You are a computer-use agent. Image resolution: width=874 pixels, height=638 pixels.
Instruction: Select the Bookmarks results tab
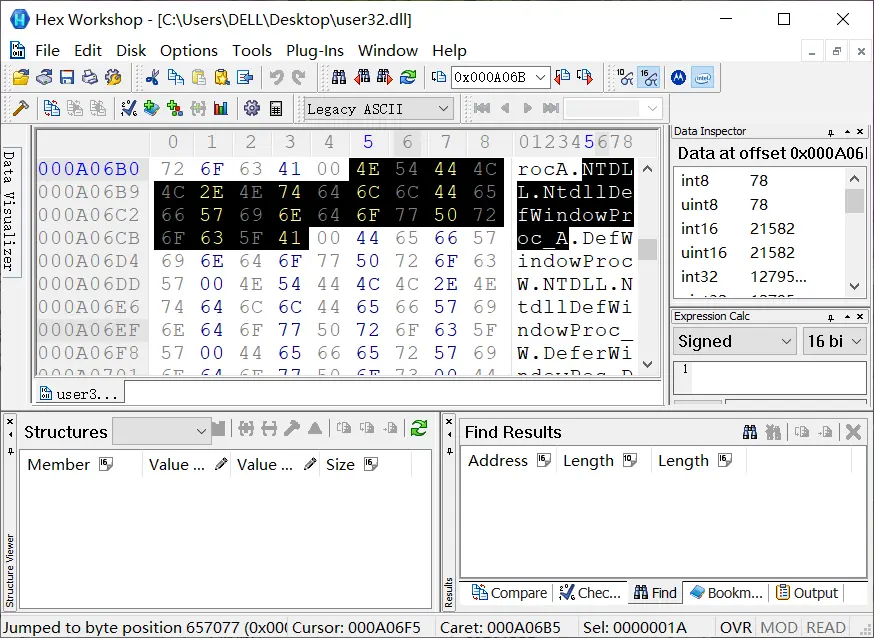point(726,593)
